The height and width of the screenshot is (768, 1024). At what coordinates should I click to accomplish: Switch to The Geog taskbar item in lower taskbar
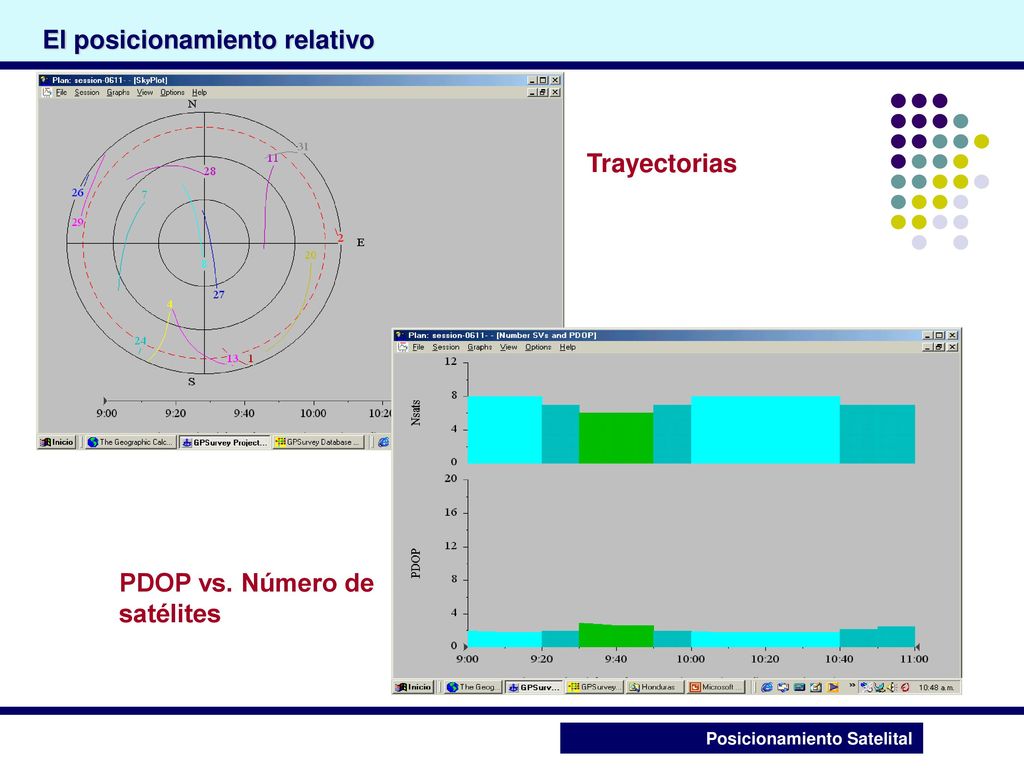tap(473, 687)
